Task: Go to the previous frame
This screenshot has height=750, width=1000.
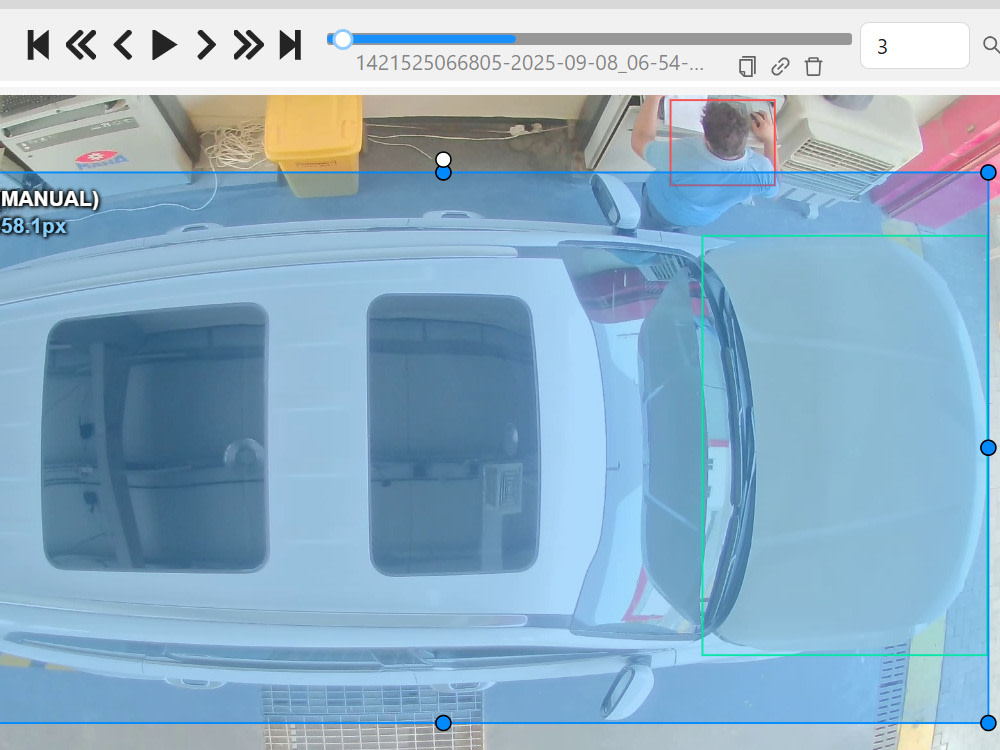Action: point(123,45)
